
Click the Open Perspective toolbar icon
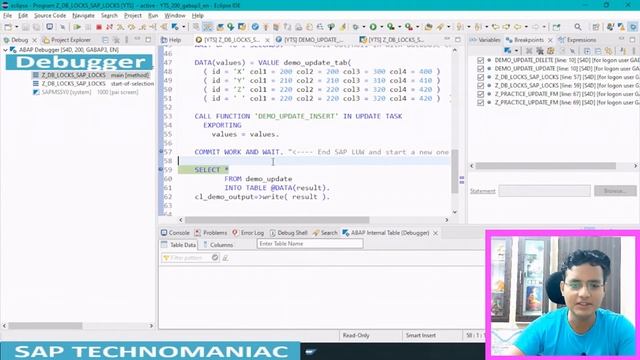pyautogui.click(x=596, y=27)
